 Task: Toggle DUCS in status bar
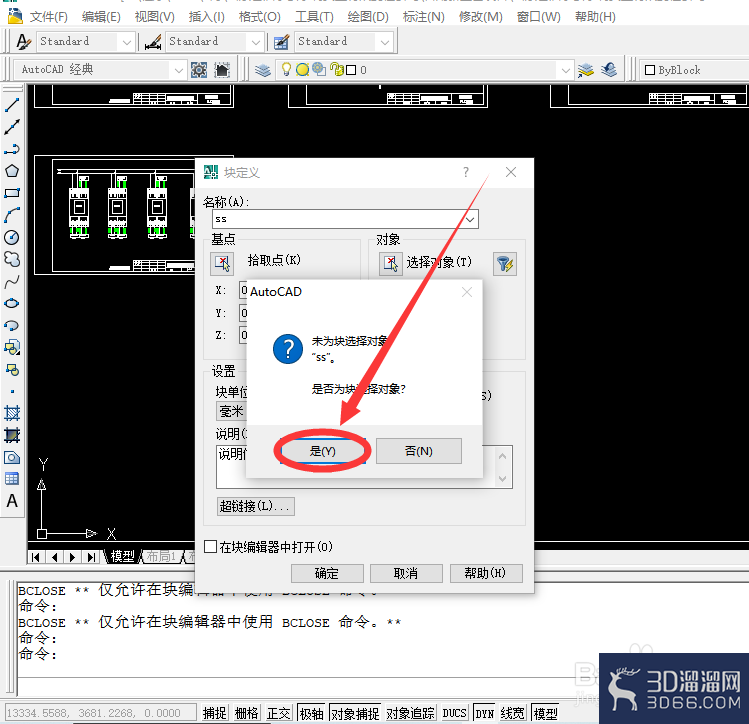pyautogui.click(x=454, y=713)
